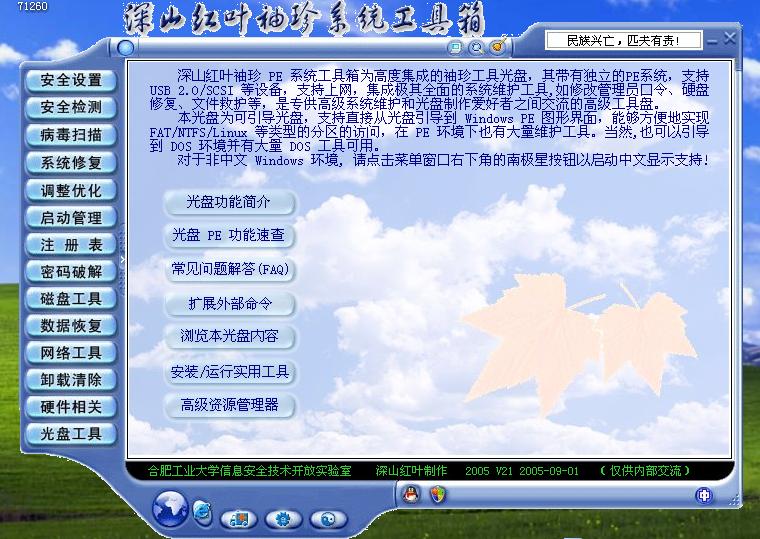Click the monitor icon in top toolbar
Screen dimensions: 760x539
[455, 48]
